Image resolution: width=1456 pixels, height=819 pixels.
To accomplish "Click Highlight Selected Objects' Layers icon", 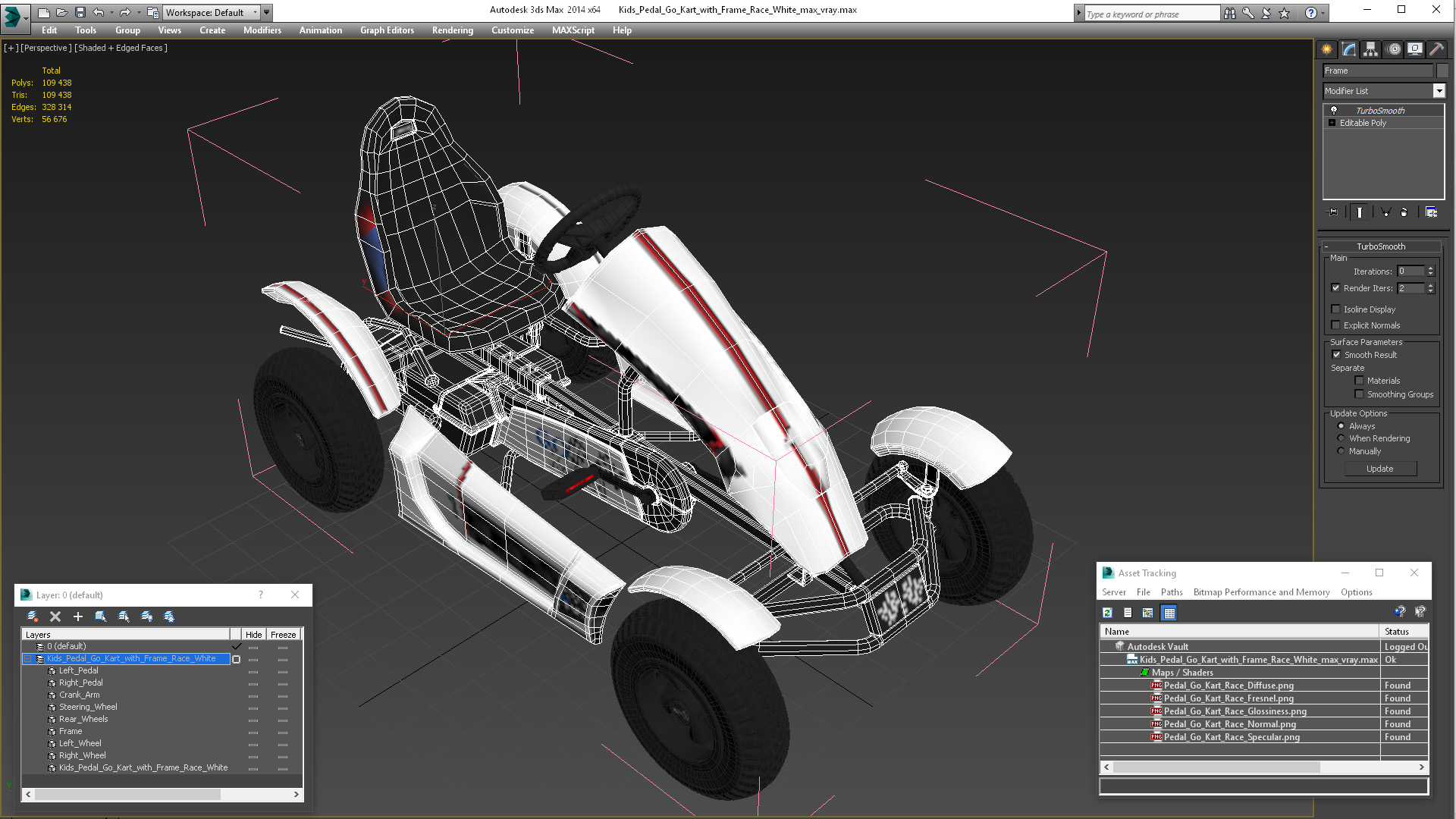I will (x=124, y=617).
